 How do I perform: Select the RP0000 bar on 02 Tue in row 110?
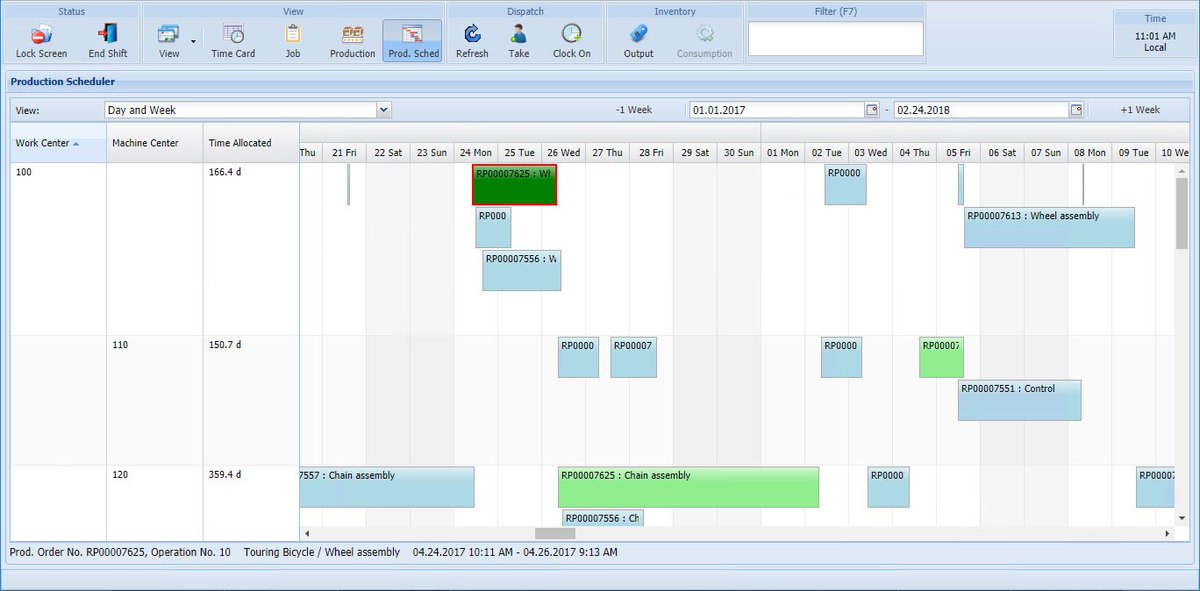pyautogui.click(x=841, y=357)
